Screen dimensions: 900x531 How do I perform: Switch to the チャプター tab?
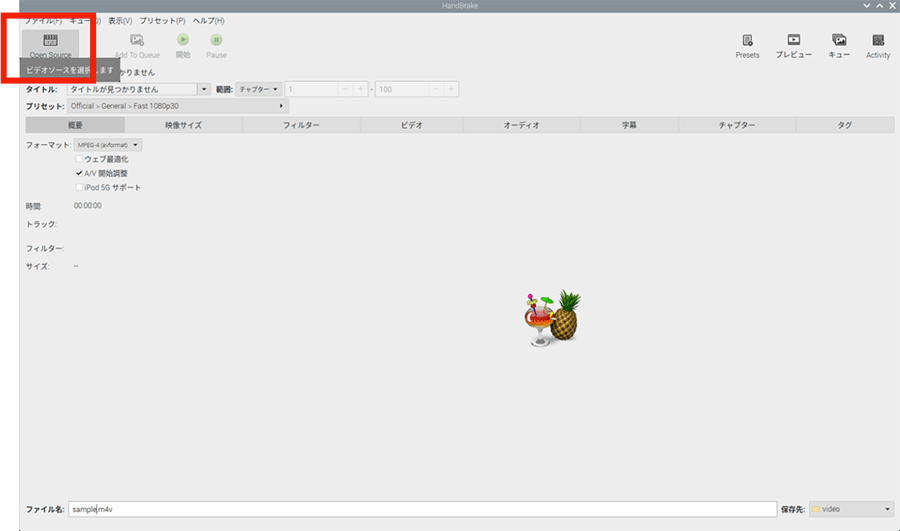click(x=737, y=125)
